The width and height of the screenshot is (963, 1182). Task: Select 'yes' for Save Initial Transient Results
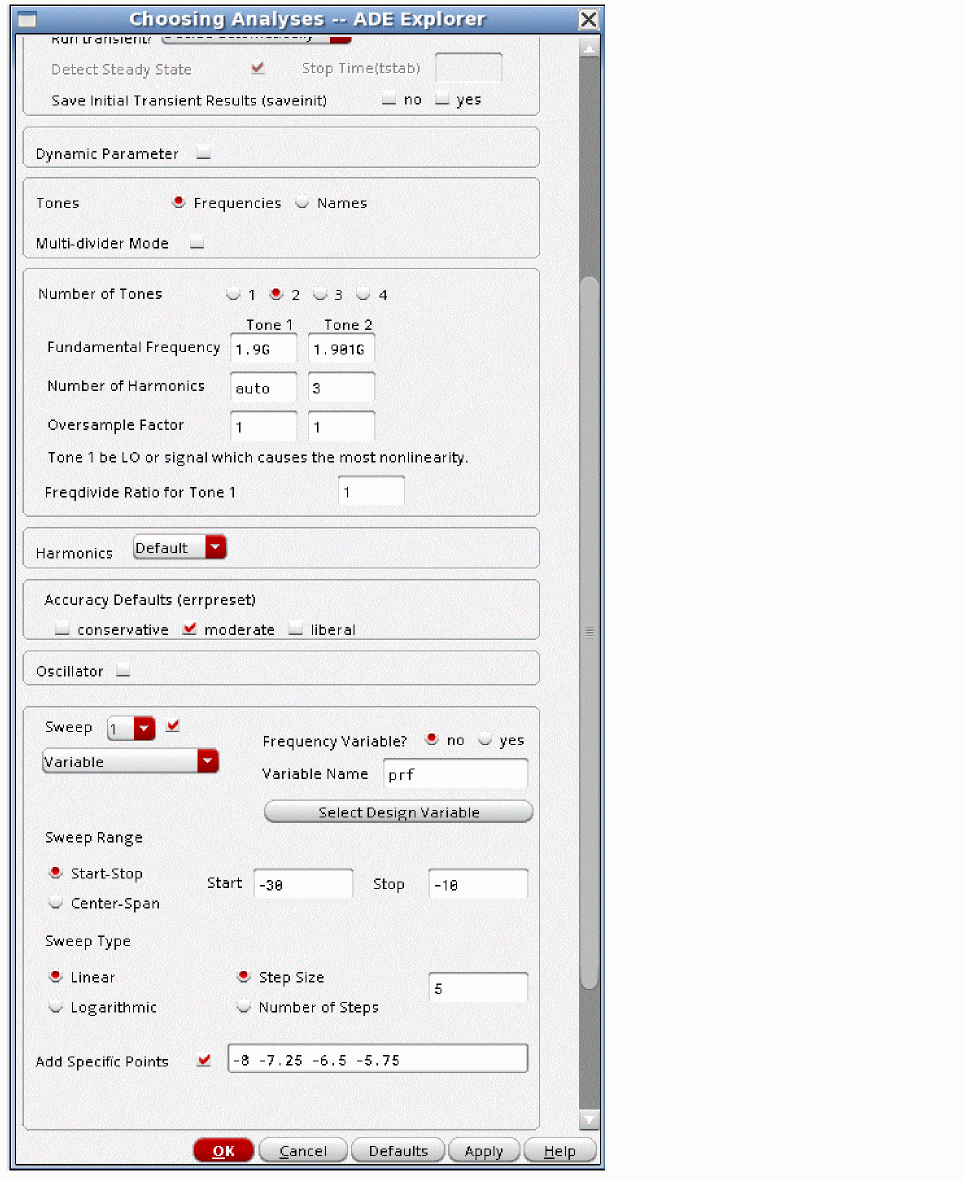[442, 99]
